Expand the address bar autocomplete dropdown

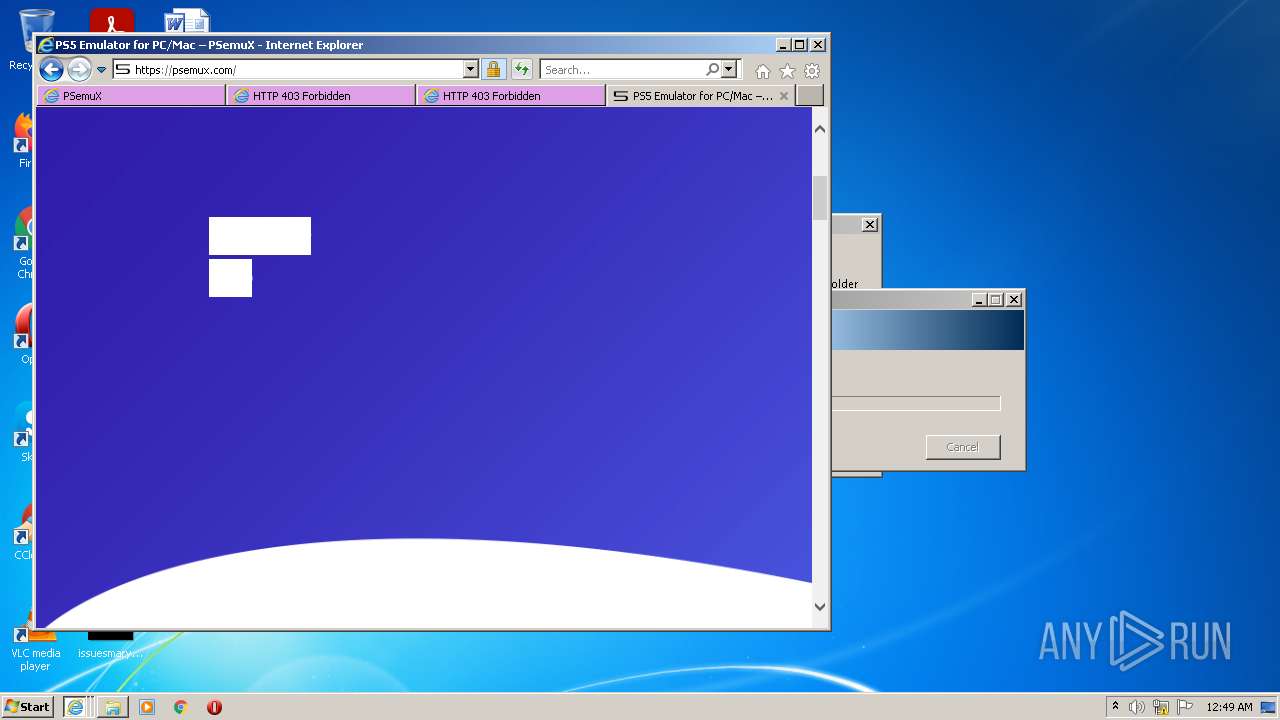coord(471,70)
